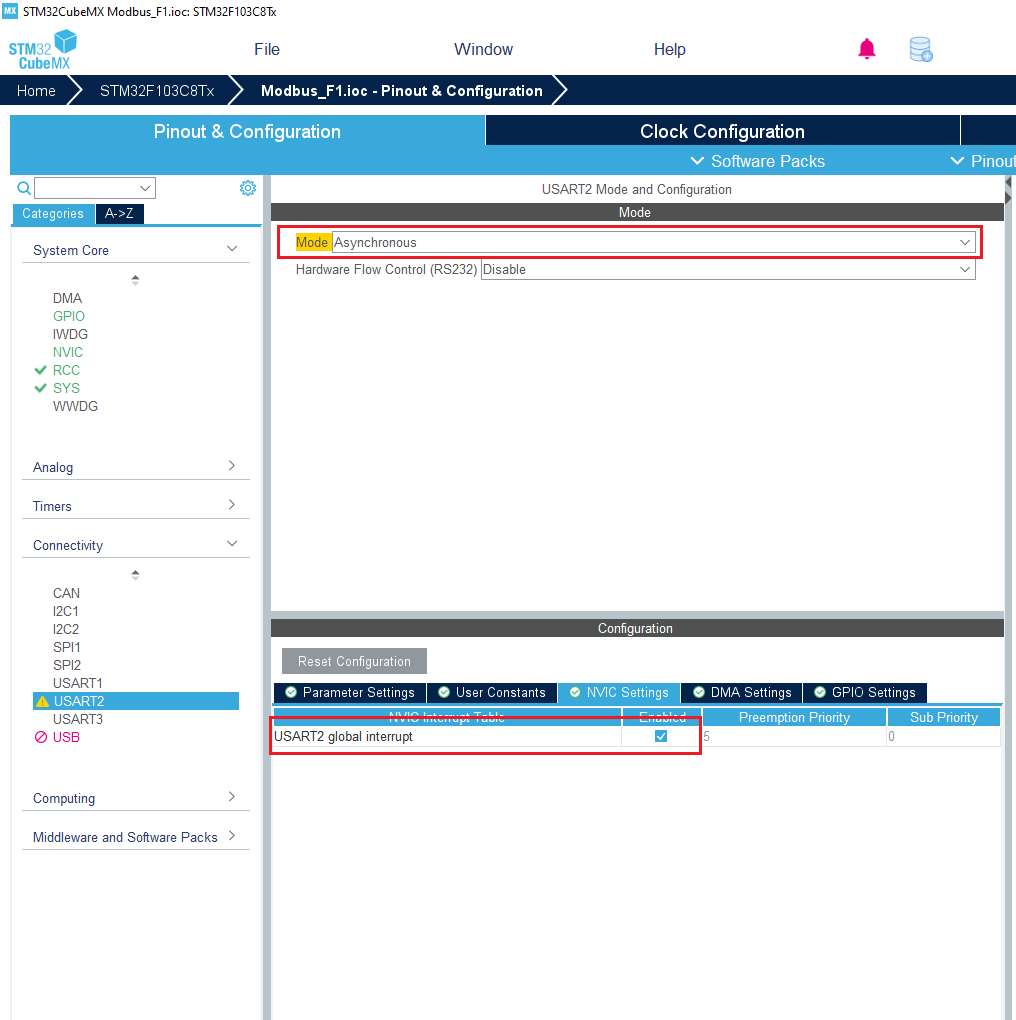Select the Categories tab
The width and height of the screenshot is (1016, 1020).
tap(53, 213)
